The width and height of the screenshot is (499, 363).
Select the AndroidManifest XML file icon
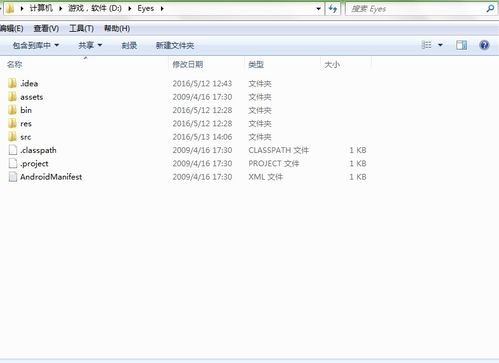pos(13,177)
